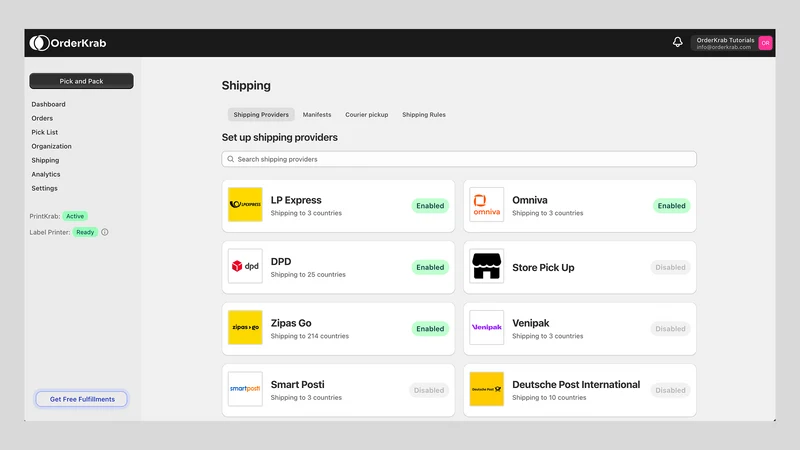800x450 pixels.
Task: Click the Smart Posti logo
Action: pos(245,389)
